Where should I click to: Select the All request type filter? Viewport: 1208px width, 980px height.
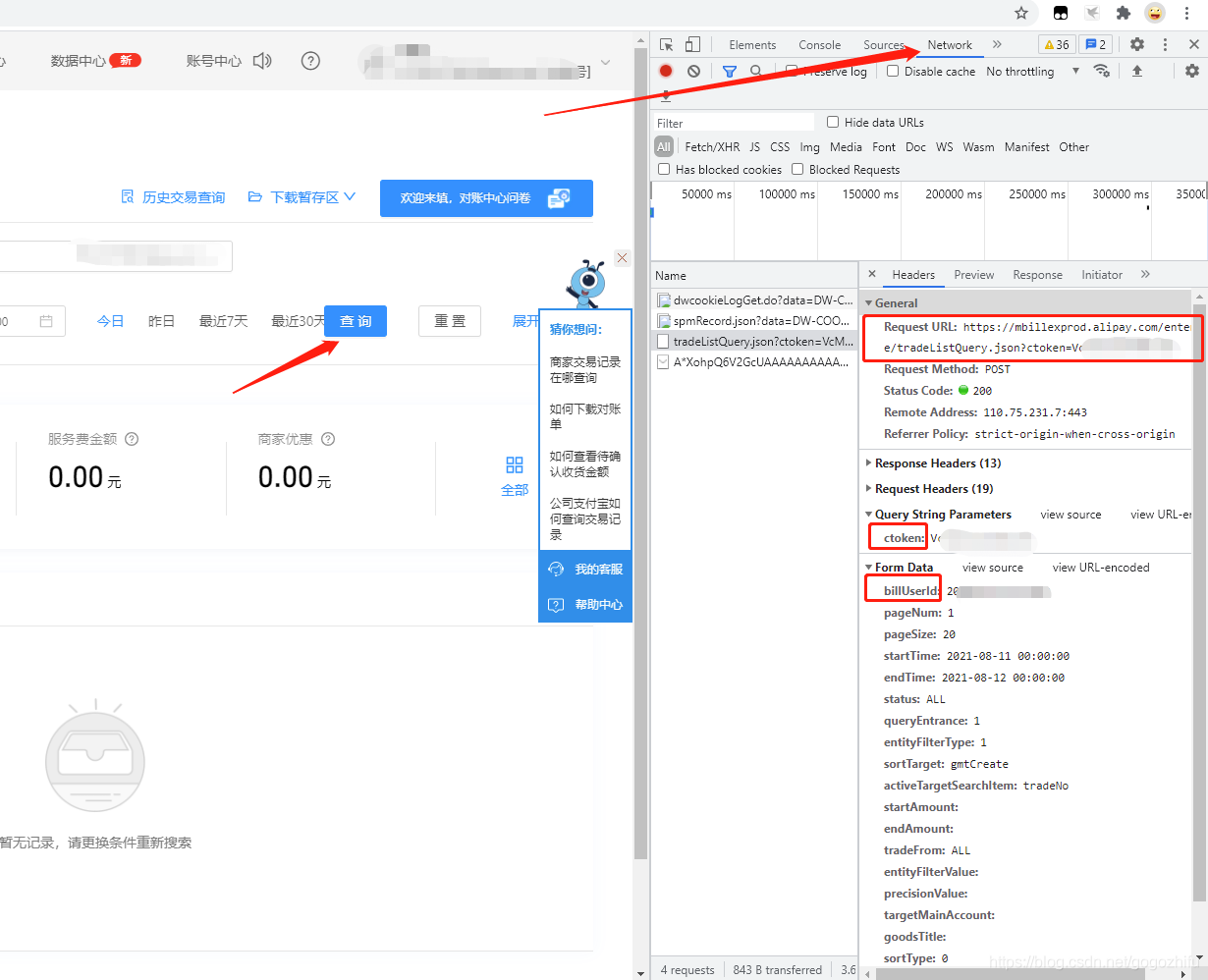tap(664, 146)
